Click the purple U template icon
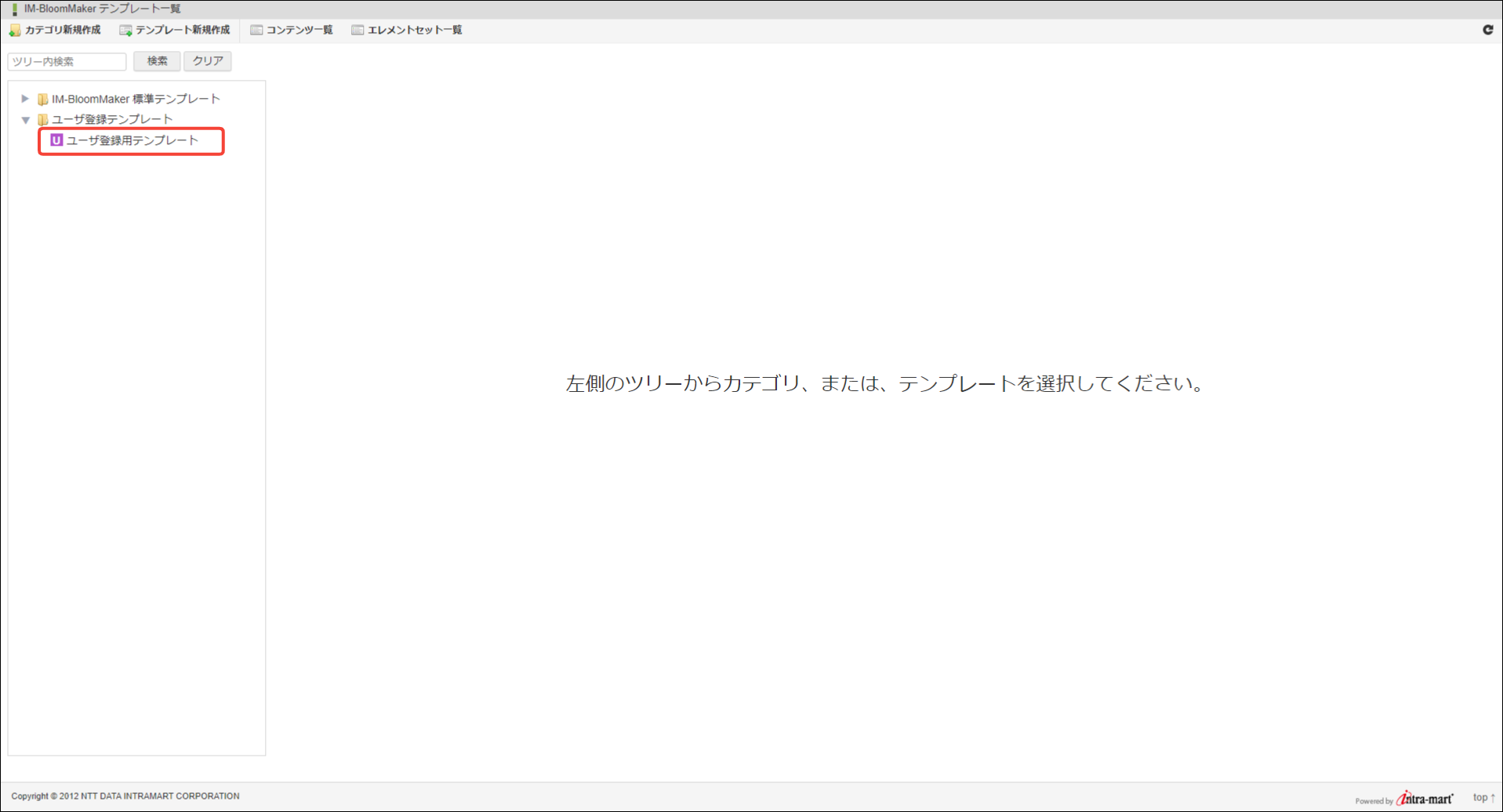1503x812 pixels. (56, 140)
